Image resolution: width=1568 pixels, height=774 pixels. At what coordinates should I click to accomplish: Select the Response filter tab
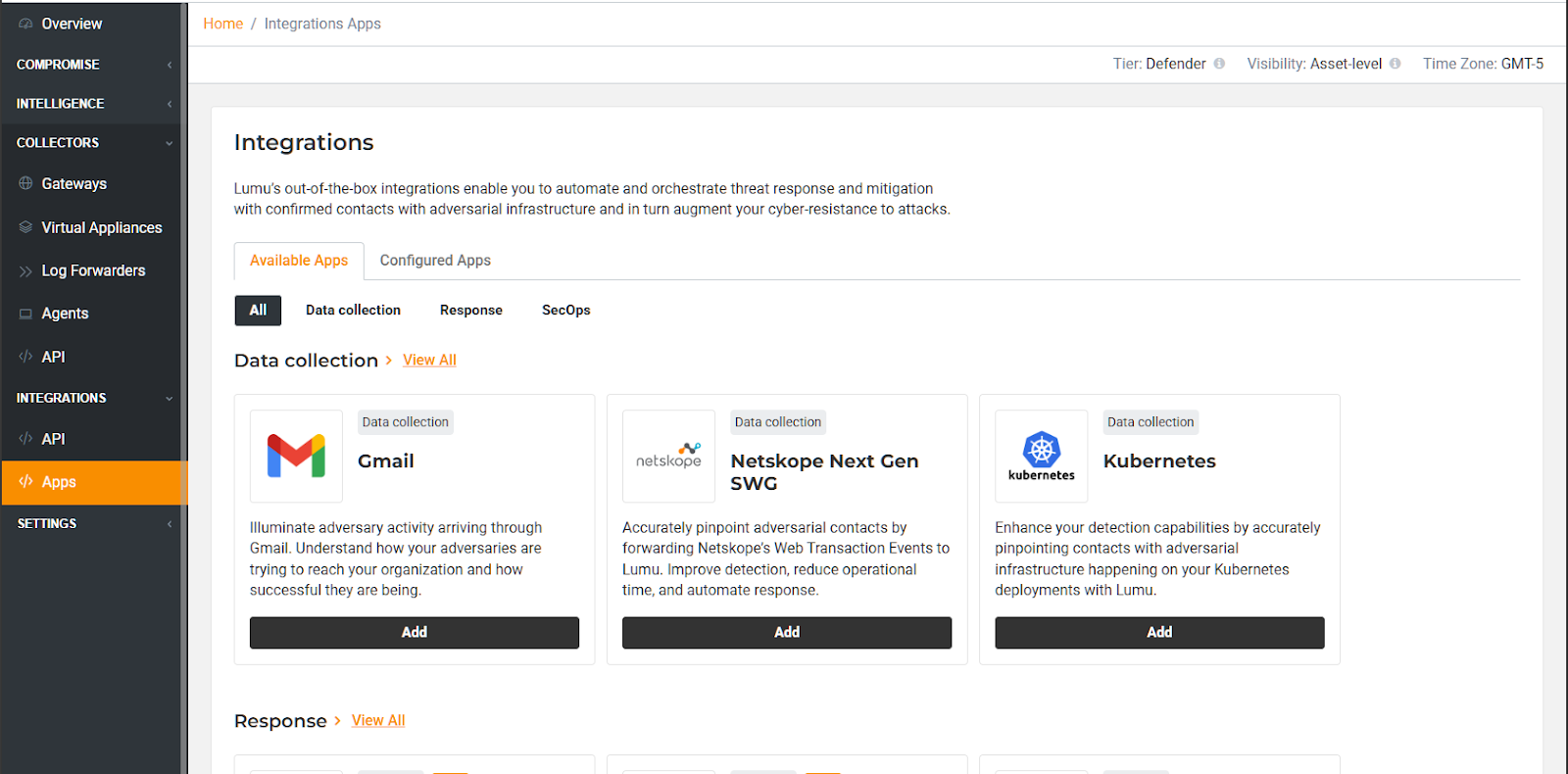(470, 311)
